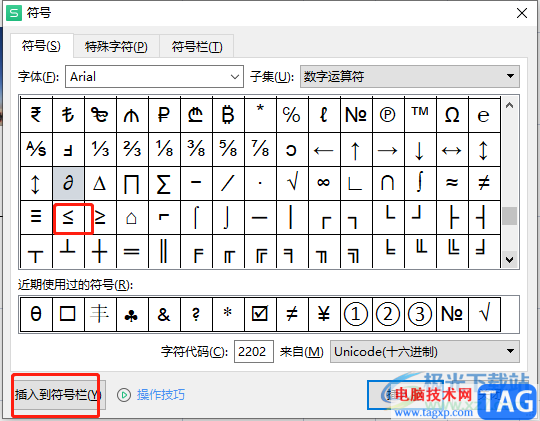Select the Indian rupee ₹ symbol
Image resolution: width=540 pixels, height=421 pixels.
click(x=36, y=115)
